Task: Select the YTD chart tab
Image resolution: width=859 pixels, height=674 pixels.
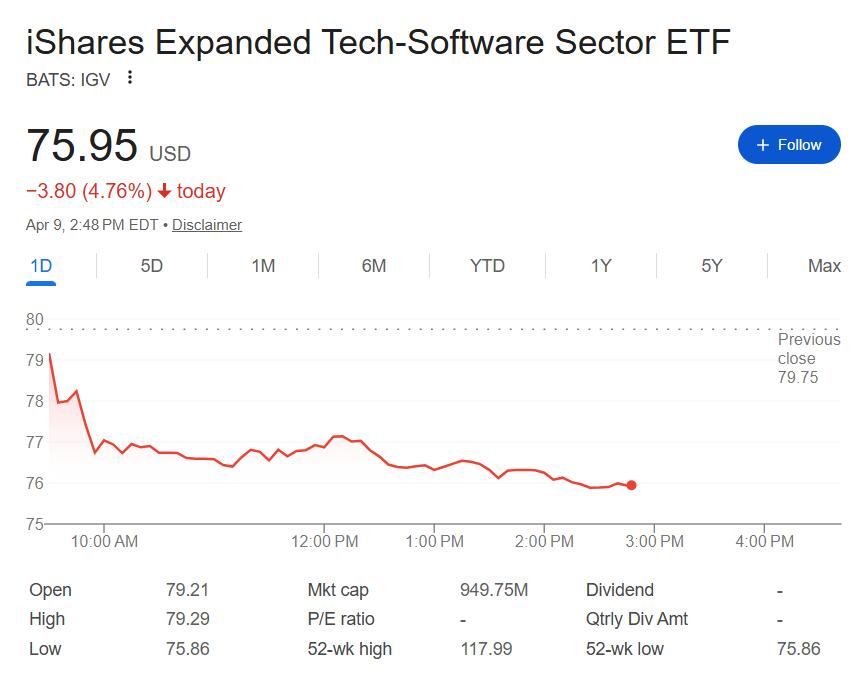Action: click(487, 265)
